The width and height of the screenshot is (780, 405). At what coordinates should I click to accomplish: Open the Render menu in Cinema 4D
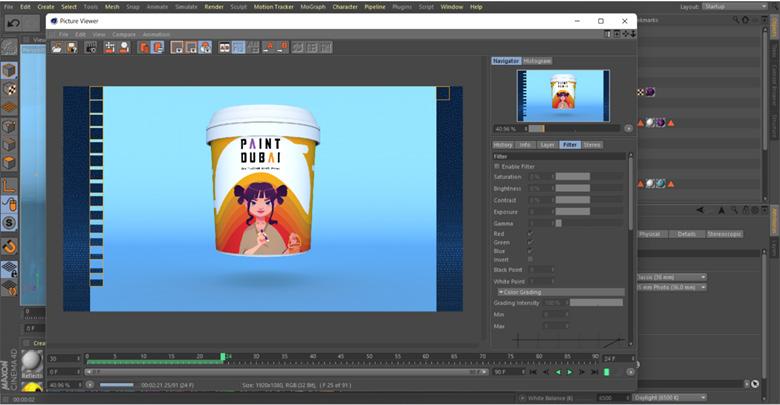coord(214,7)
